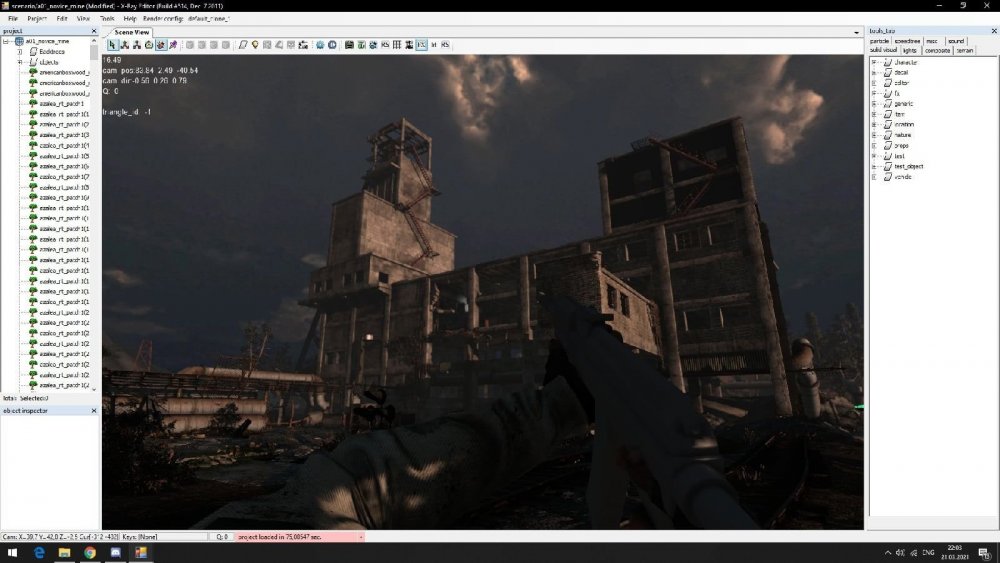Open Windows Start menu
This screenshot has width=1000, height=563.
pyautogui.click(x=12, y=553)
